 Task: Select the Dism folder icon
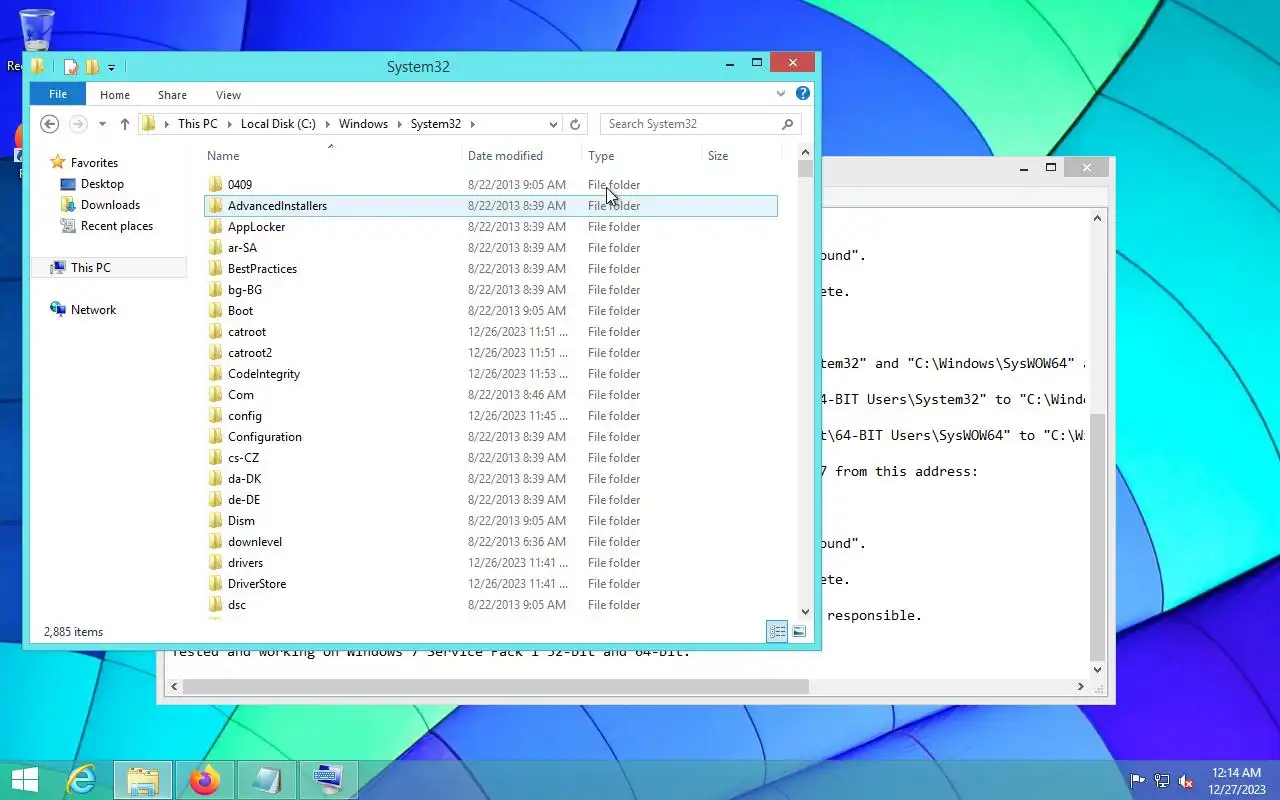(215, 521)
